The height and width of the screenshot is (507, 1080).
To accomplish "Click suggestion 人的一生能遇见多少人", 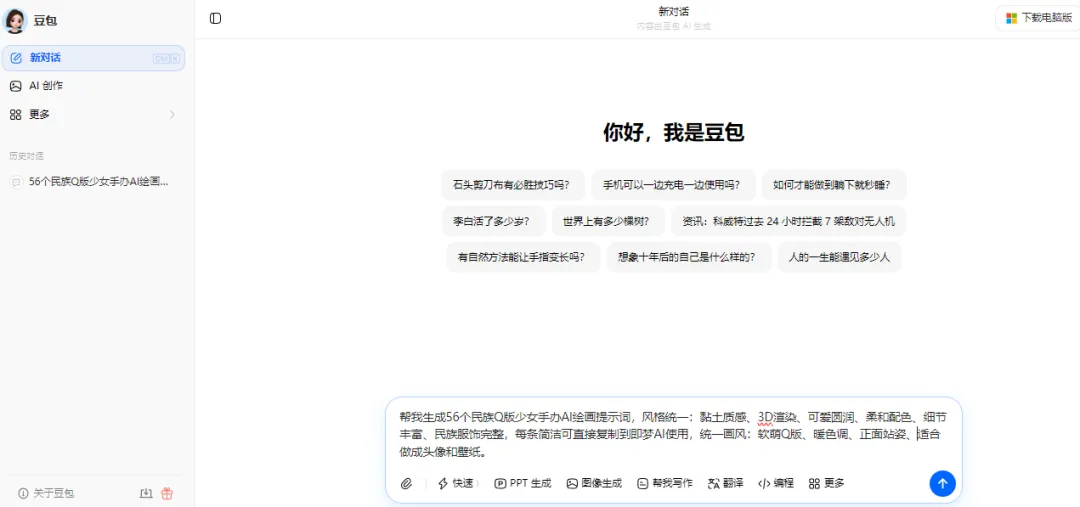I will 840,257.
